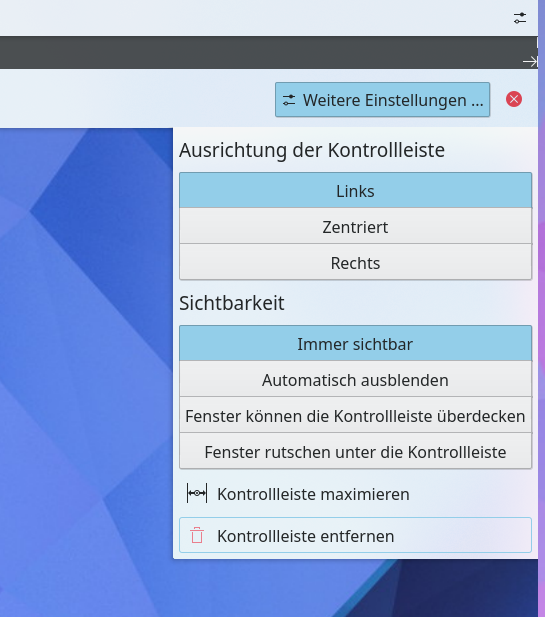This screenshot has width=545, height=617.
Task: Click the maximize-width arrows icon
Action: 197,493
